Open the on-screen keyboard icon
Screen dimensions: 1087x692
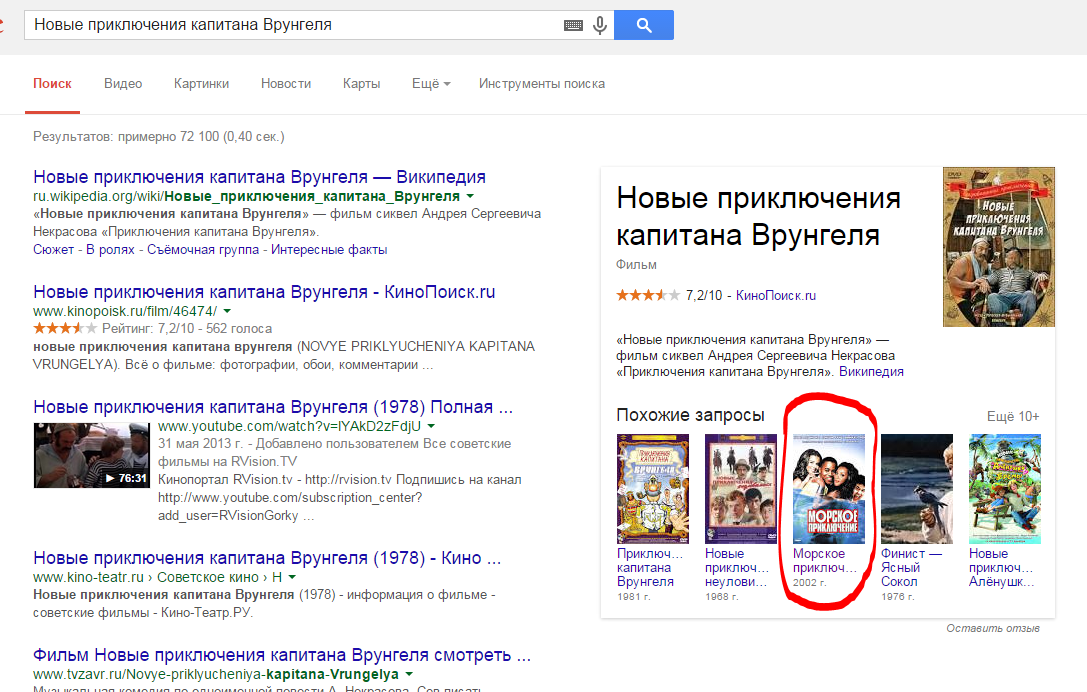pos(573,25)
